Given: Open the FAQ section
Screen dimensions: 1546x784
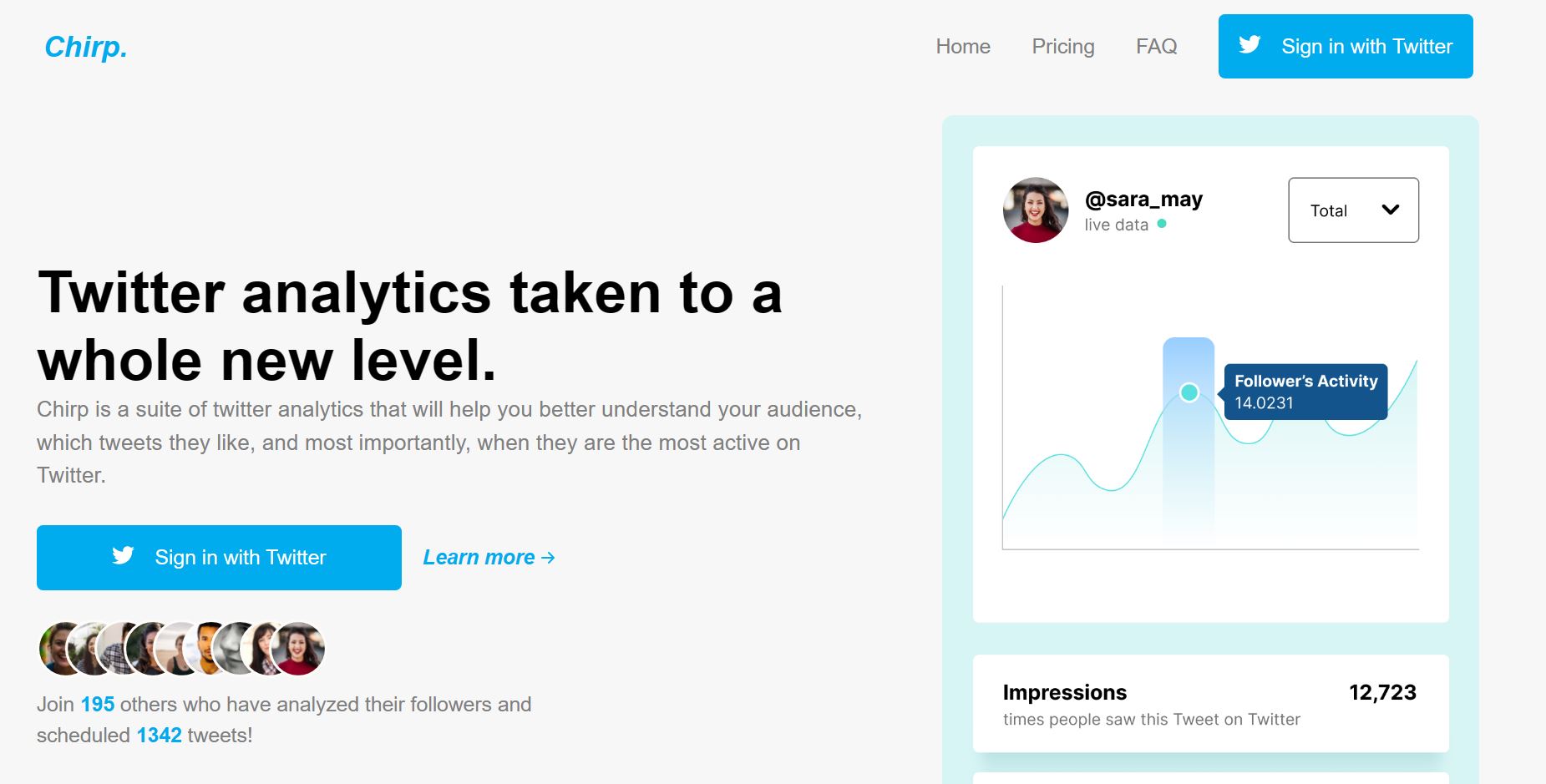Looking at the screenshot, I should (x=1157, y=46).
